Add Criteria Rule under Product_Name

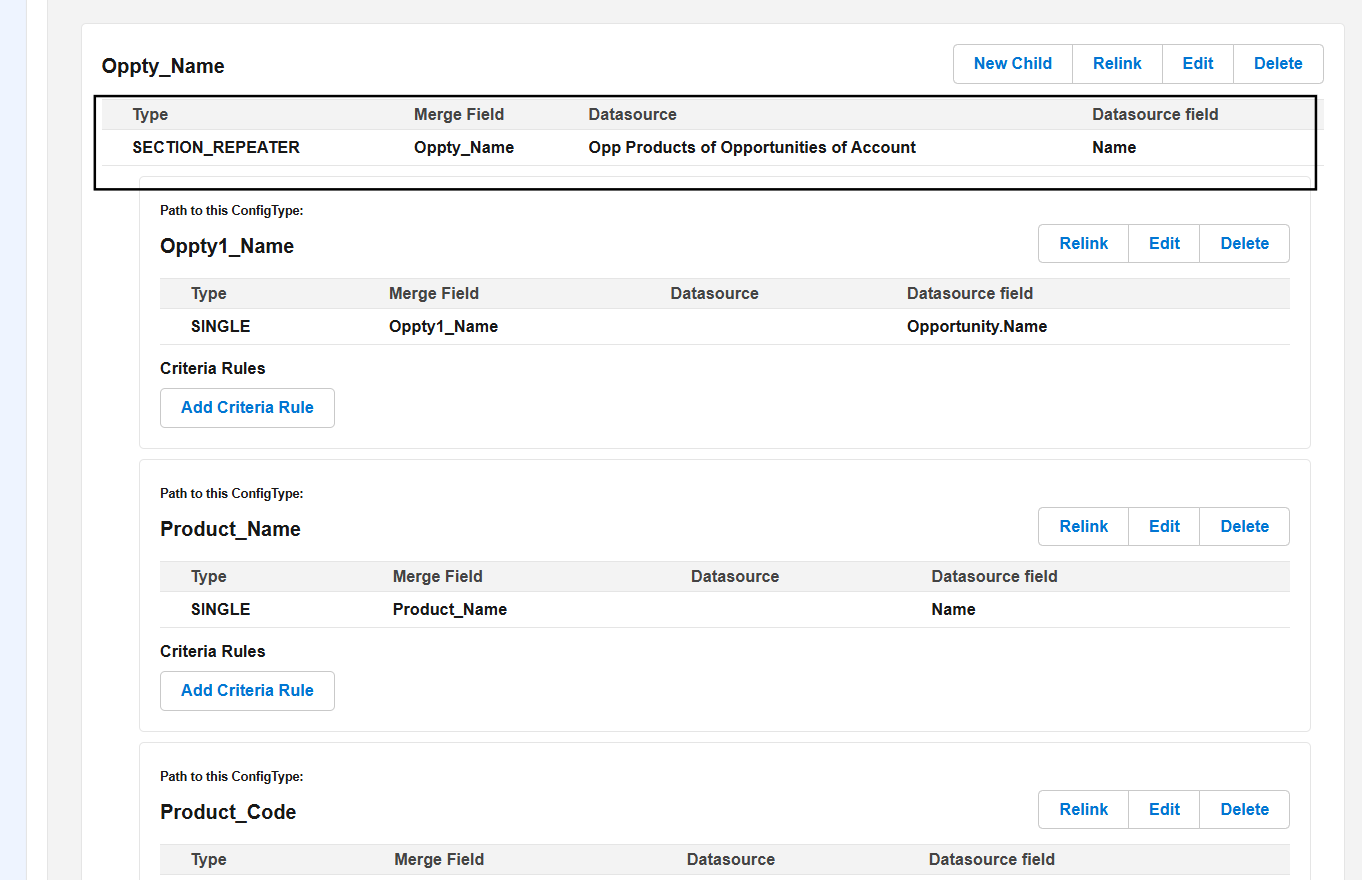[247, 691]
